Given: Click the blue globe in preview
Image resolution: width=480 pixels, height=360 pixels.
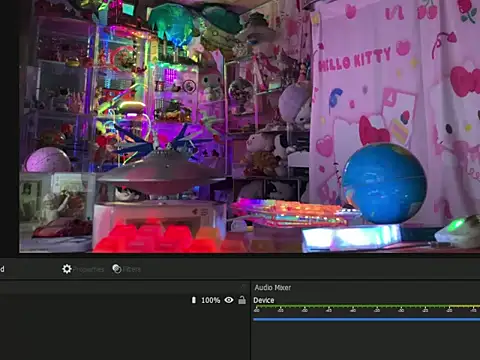Looking at the screenshot, I should (384, 183).
